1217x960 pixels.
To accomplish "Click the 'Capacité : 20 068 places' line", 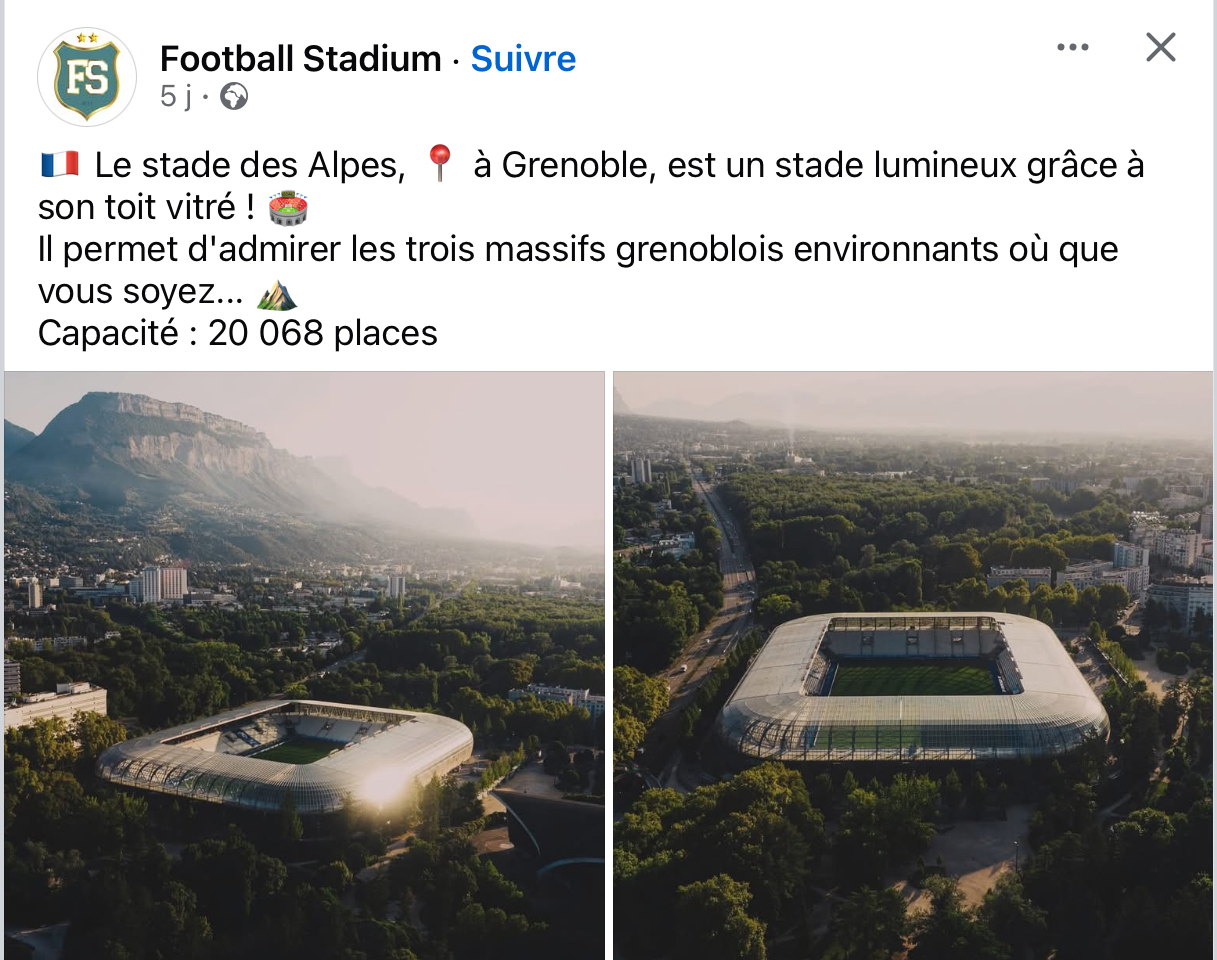I will [x=238, y=333].
